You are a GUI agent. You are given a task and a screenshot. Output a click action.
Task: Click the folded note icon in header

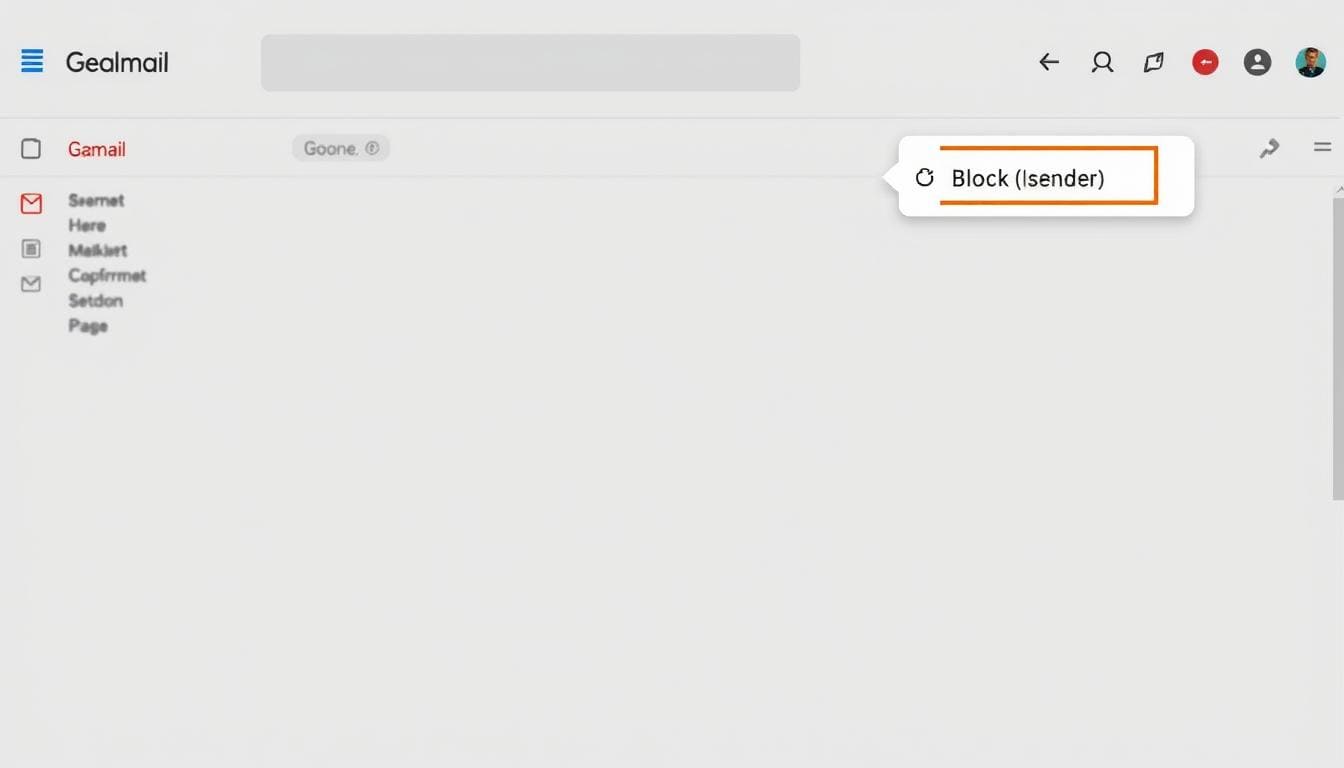click(x=1153, y=63)
